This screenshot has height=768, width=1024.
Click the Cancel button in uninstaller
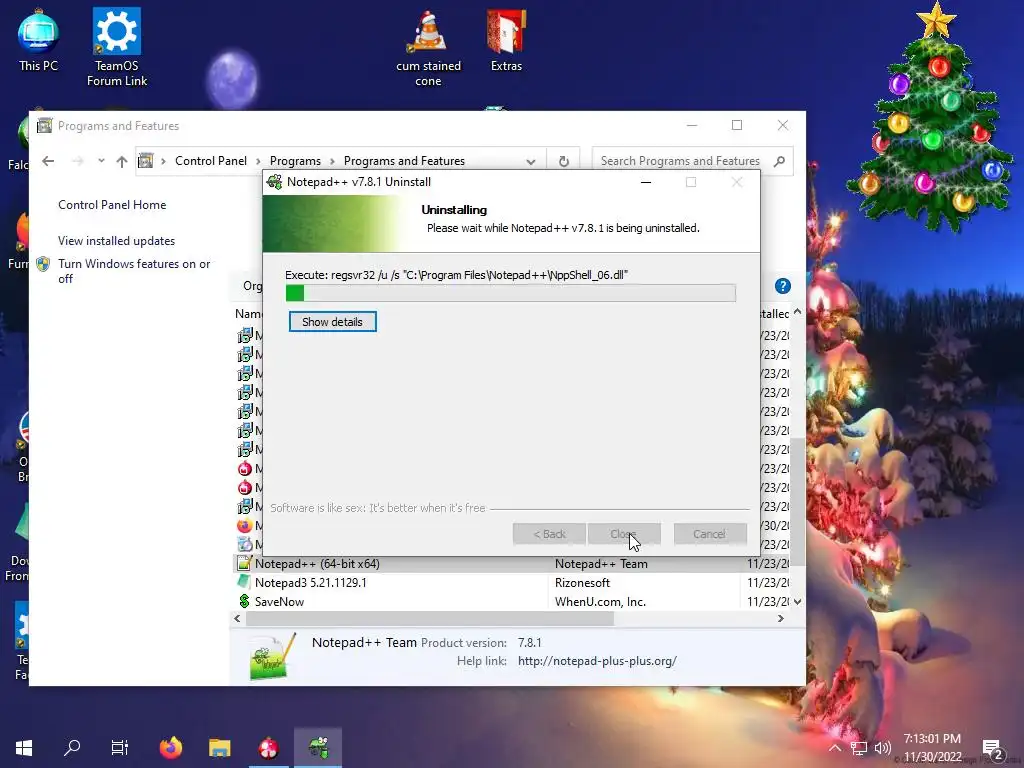709,534
